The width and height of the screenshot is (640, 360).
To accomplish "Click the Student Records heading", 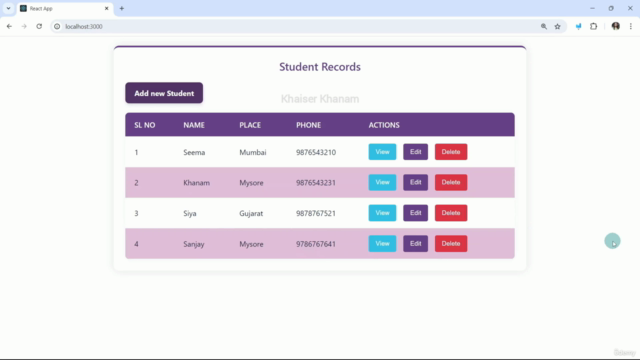I will point(320,67).
